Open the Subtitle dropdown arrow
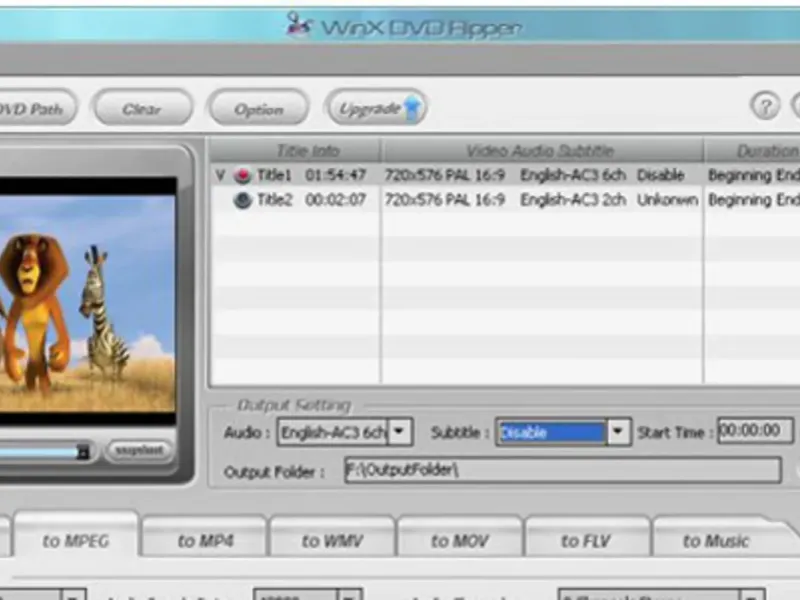800x600 pixels. pyautogui.click(x=618, y=432)
